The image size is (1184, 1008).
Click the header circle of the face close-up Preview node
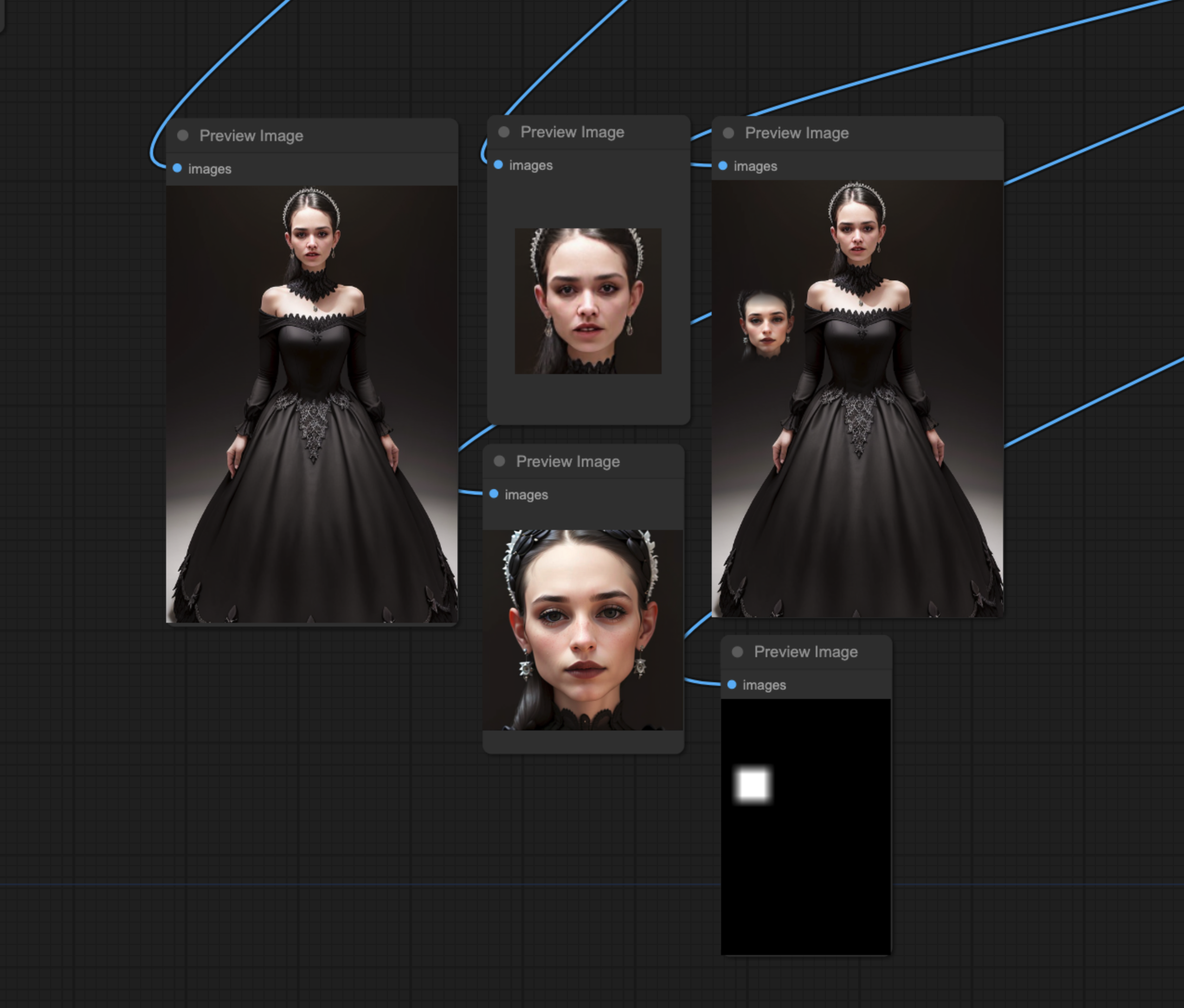click(x=499, y=460)
